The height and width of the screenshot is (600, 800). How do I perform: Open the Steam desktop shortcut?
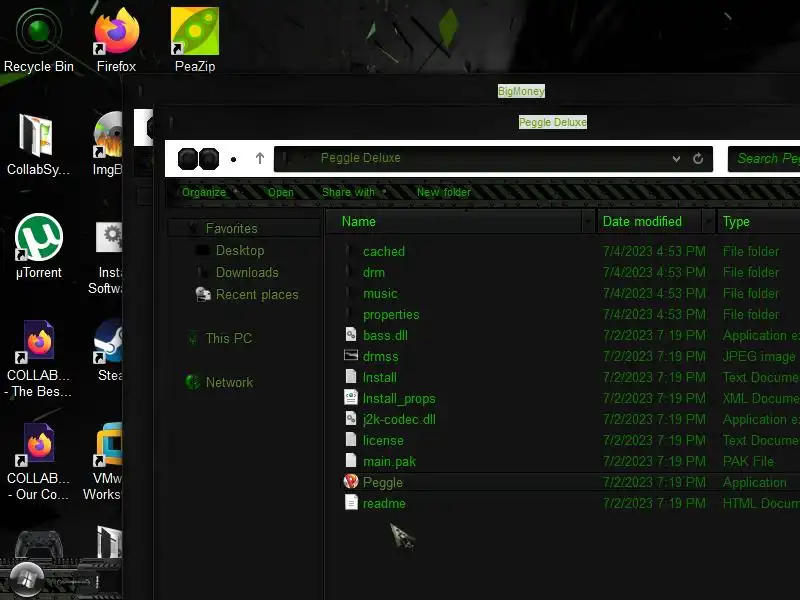click(108, 350)
